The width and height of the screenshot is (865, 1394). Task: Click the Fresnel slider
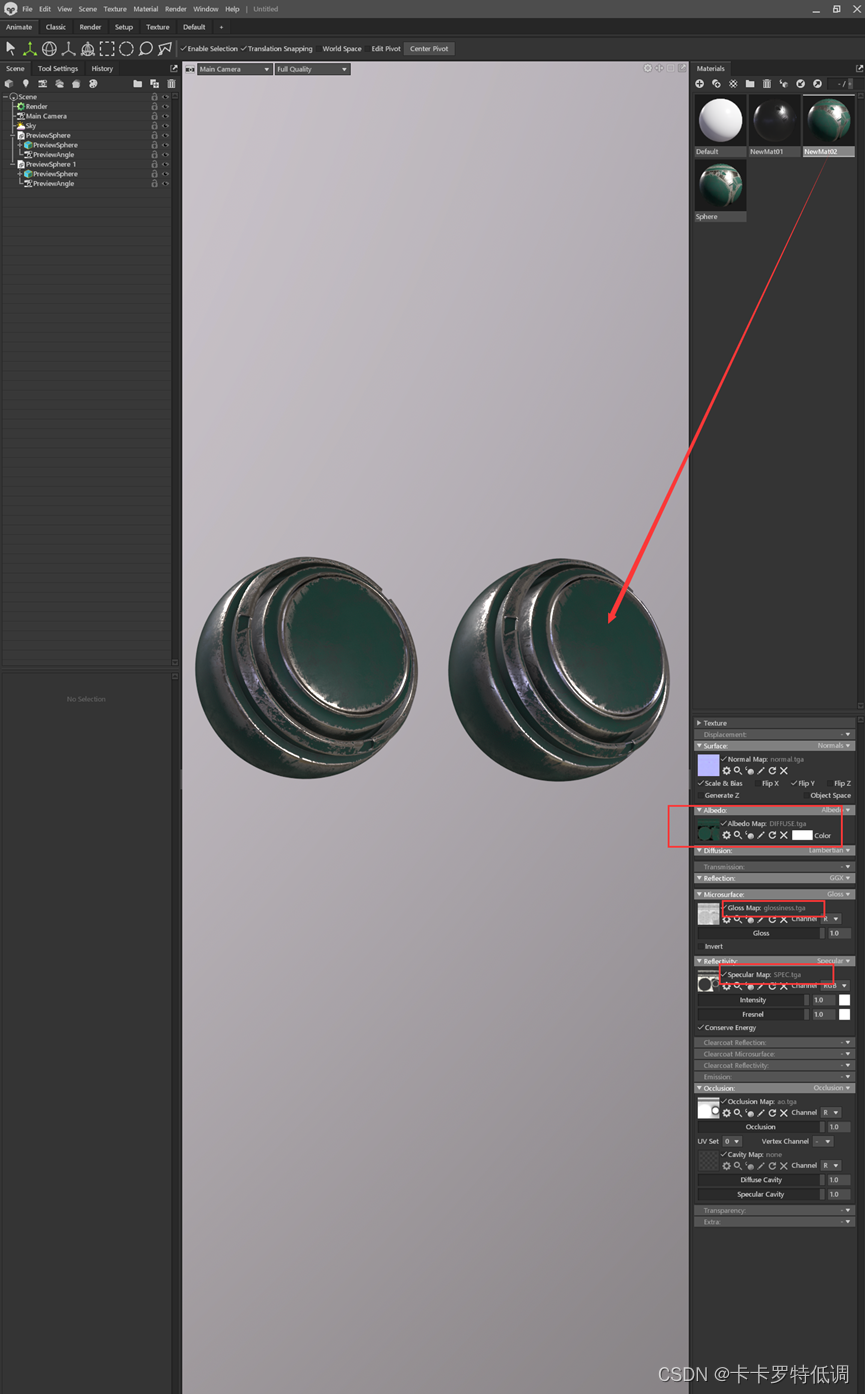[x=753, y=1014]
